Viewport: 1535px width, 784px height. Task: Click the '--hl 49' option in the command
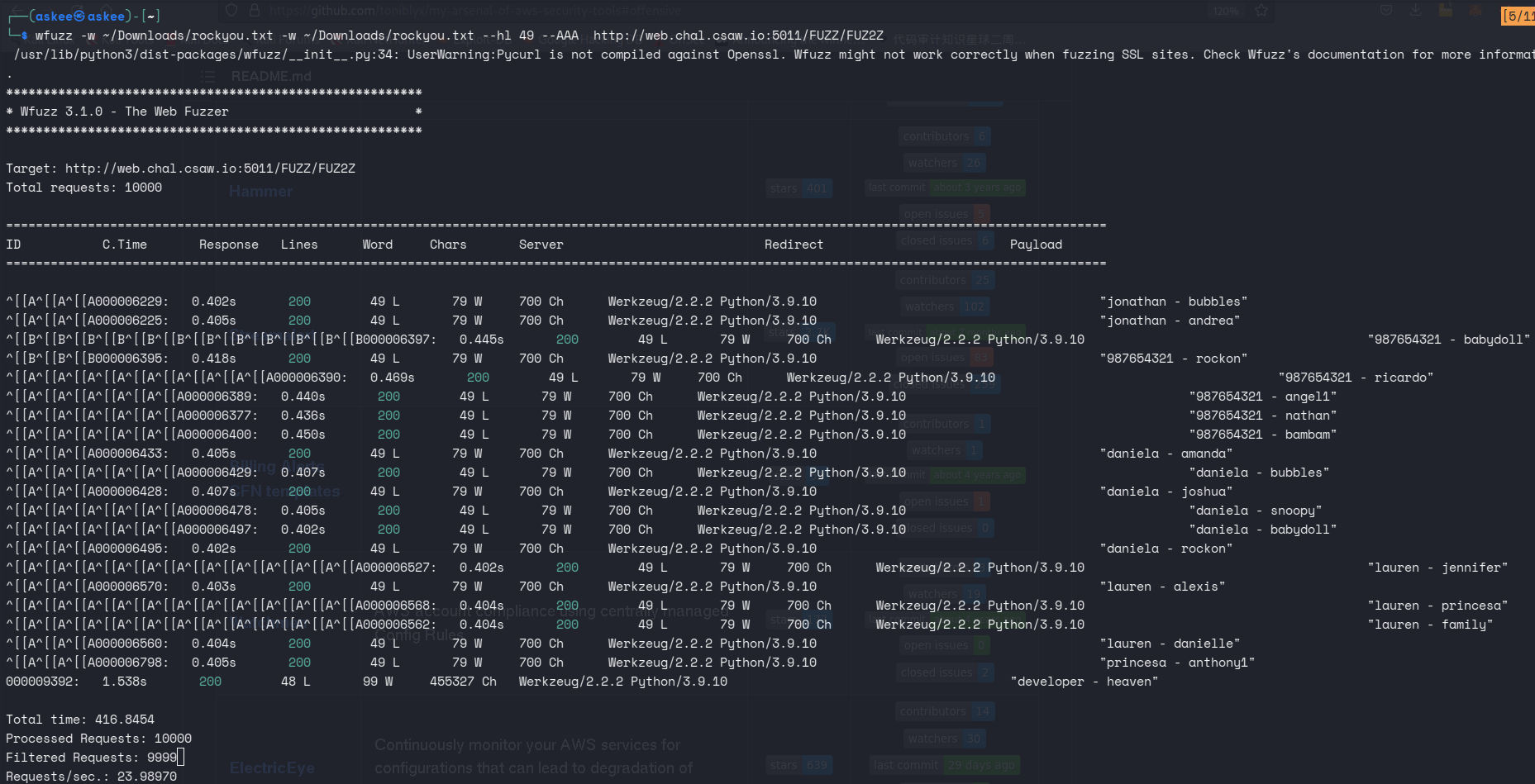point(508,36)
